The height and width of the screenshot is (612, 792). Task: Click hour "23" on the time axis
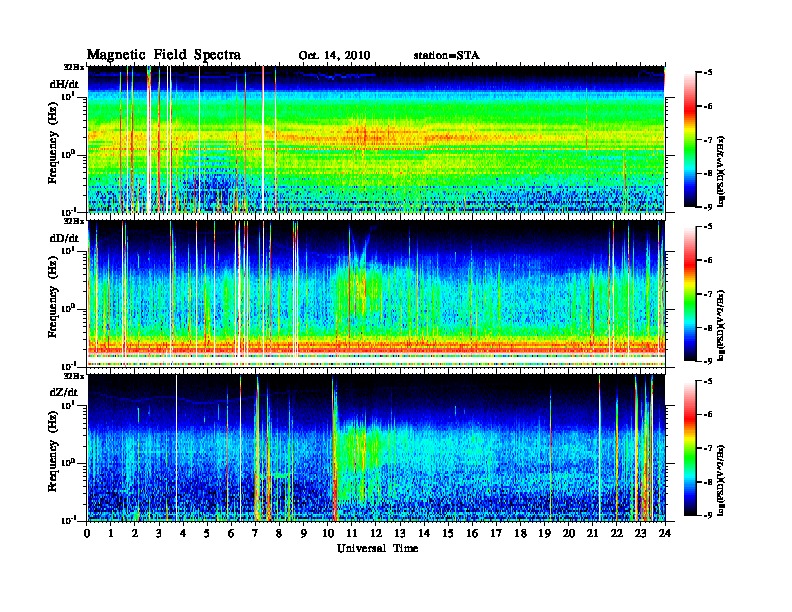(x=640, y=533)
